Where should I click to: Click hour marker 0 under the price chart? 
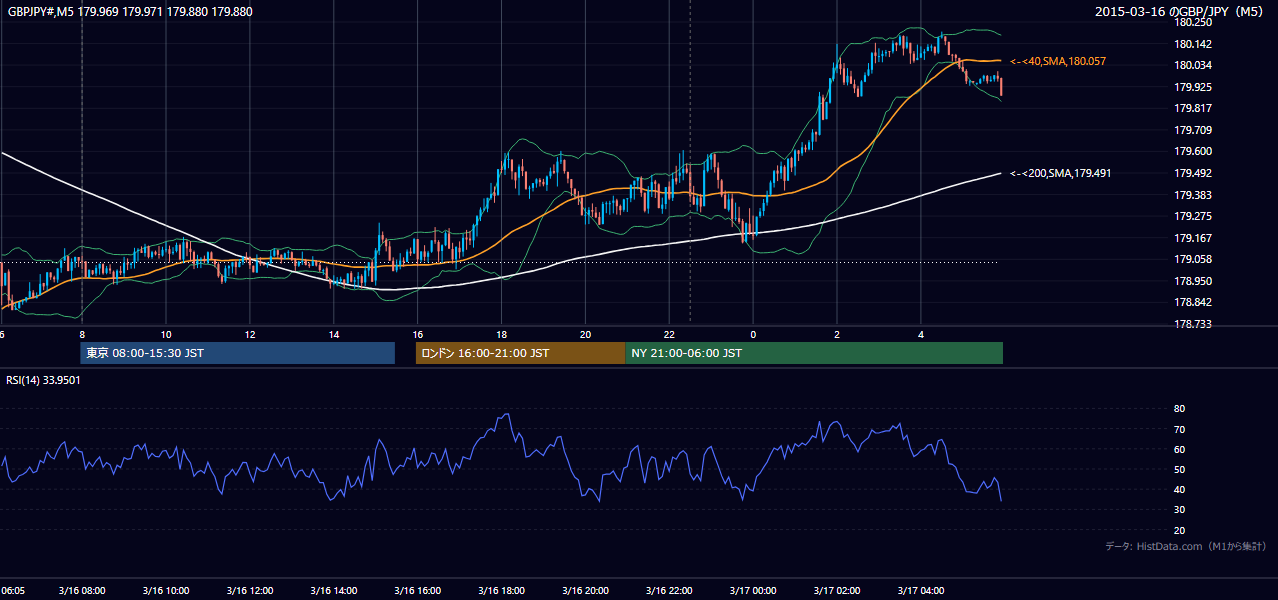click(753, 335)
